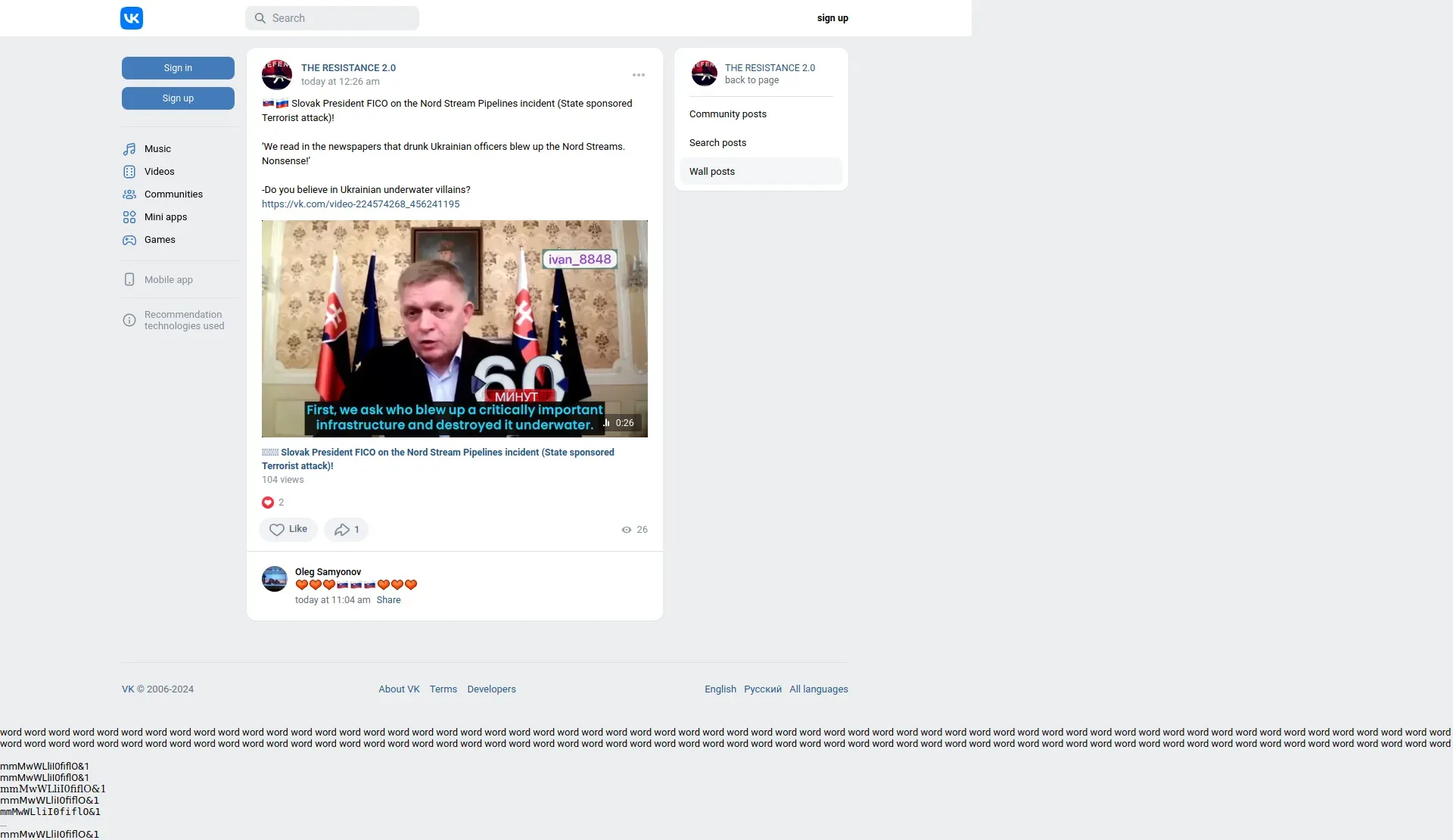Open Recommendation technologies used info
1453x840 pixels.
click(184, 320)
